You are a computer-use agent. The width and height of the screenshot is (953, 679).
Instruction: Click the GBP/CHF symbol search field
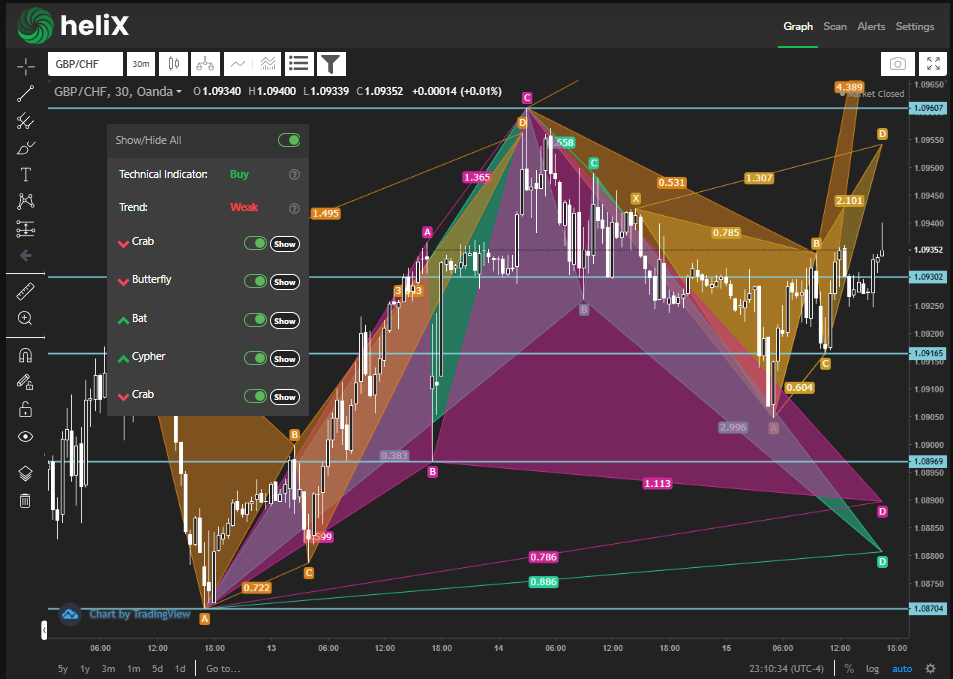(x=84, y=64)
